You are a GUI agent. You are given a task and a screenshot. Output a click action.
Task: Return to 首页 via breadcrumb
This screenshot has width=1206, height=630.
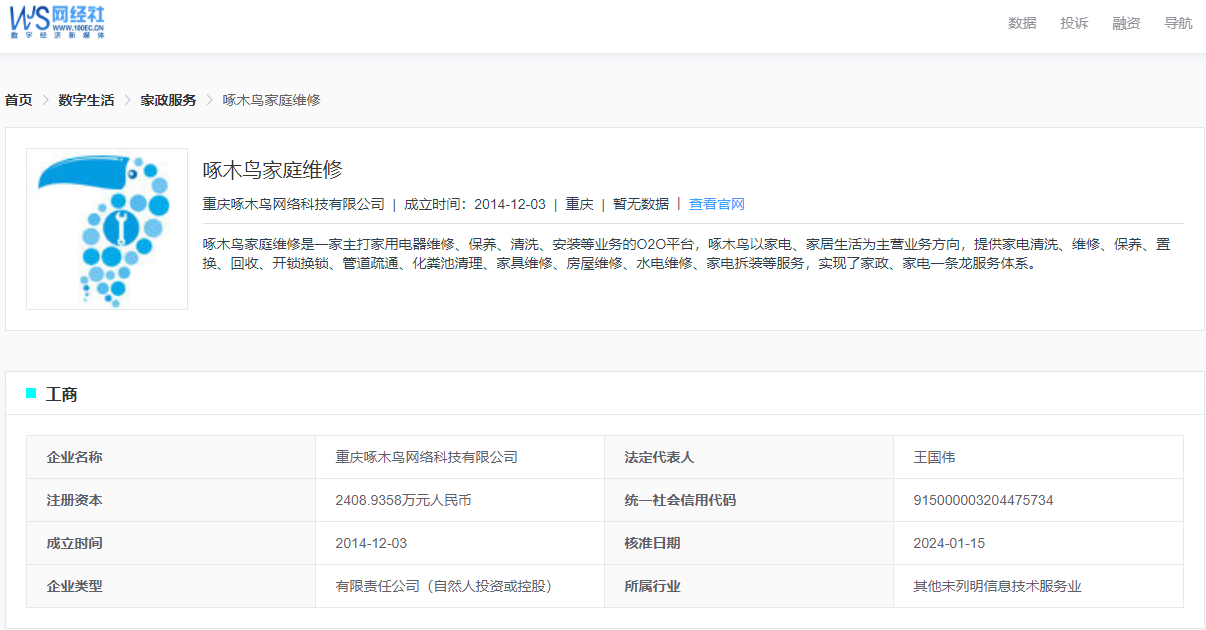click(x=19, y=100)
